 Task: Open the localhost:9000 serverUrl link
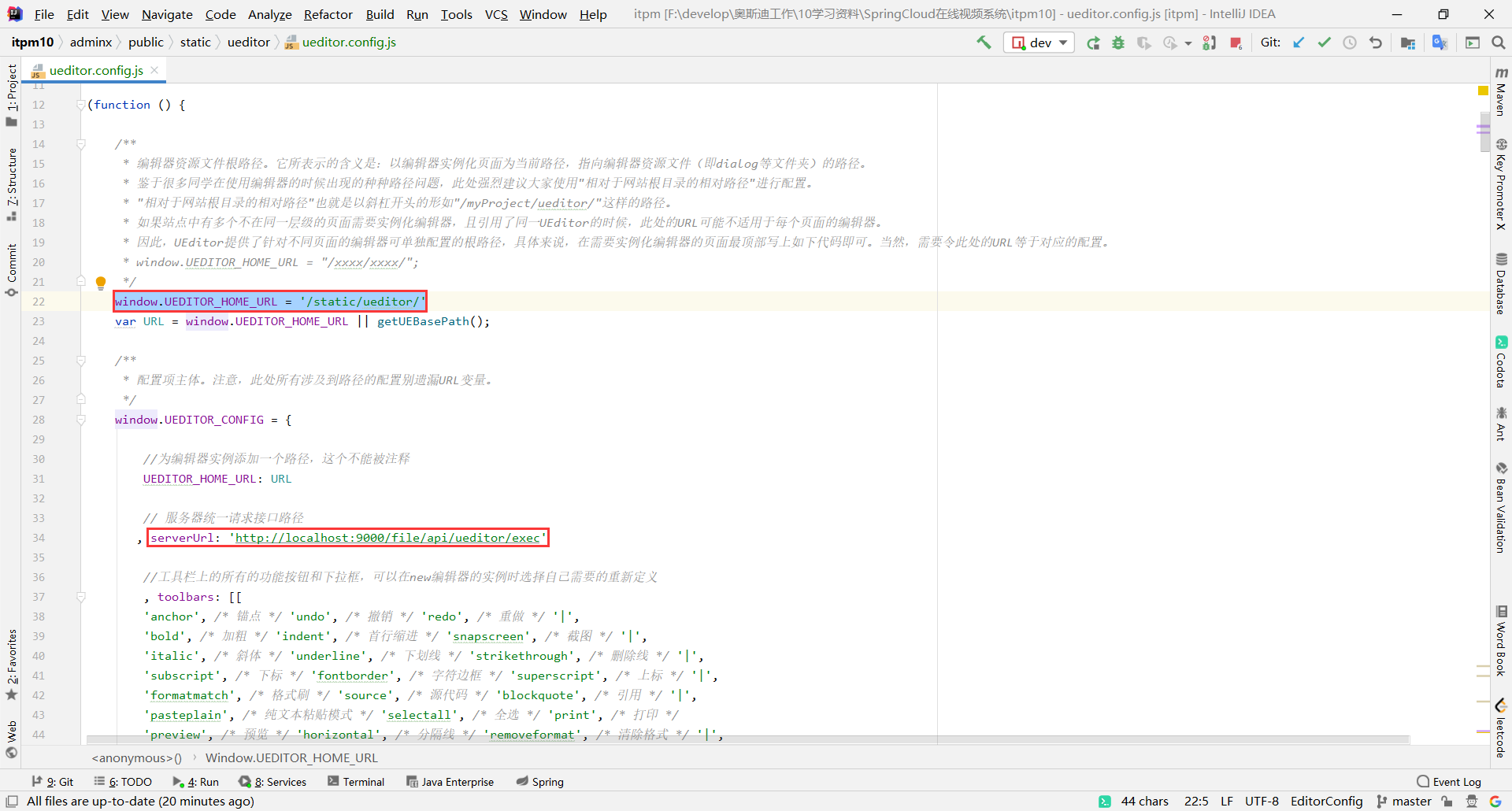pyautogui.click(x=387, y=538)
